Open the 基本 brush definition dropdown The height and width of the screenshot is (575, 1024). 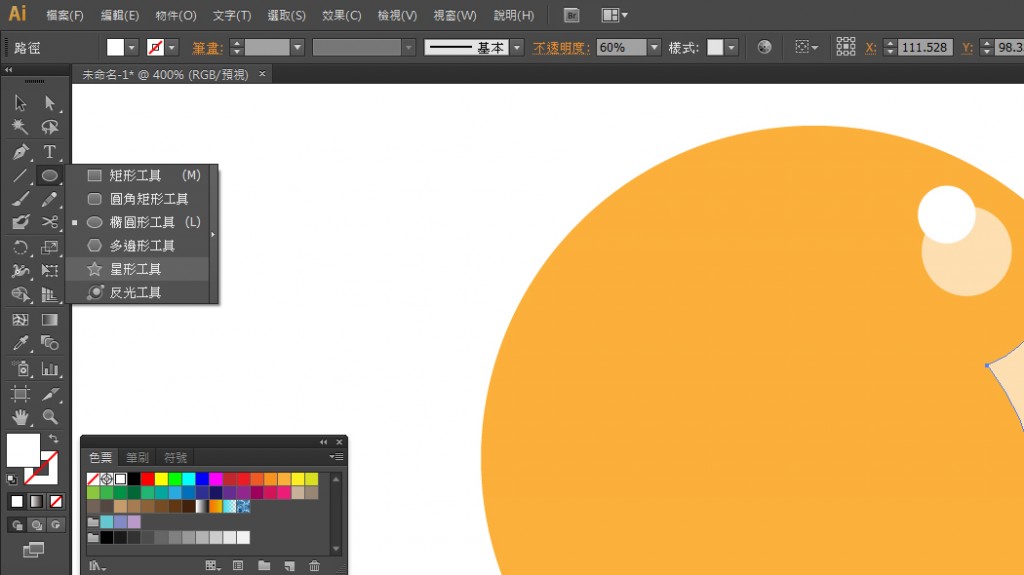[x=517, y=48]
